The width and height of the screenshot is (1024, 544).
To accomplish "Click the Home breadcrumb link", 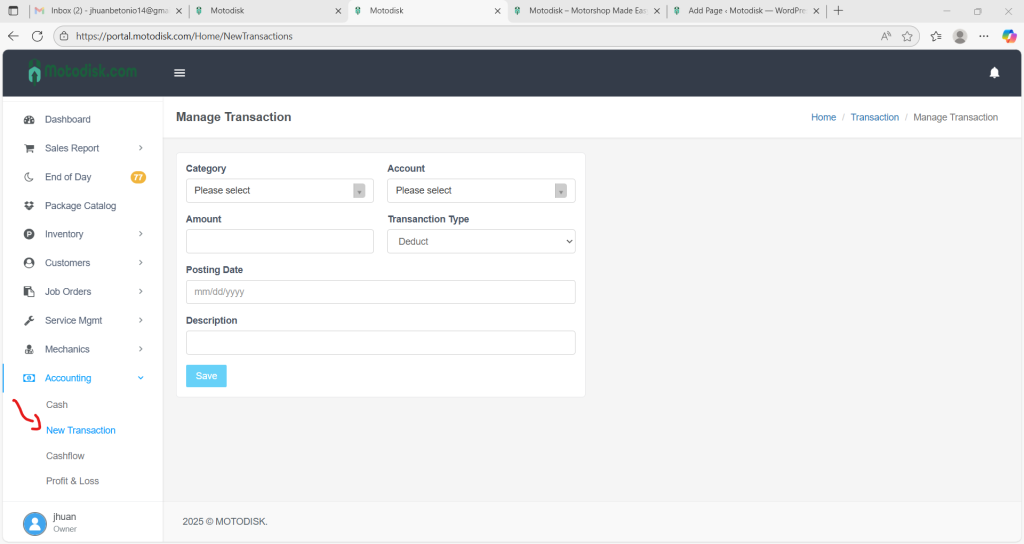I will tap(823, 118).
